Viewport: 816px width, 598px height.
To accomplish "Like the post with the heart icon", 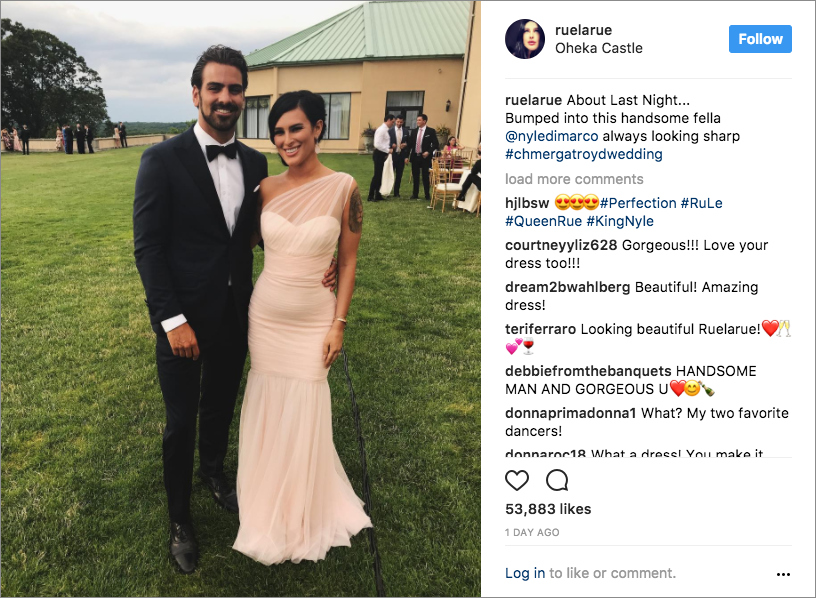I will (x=517, y=480).
